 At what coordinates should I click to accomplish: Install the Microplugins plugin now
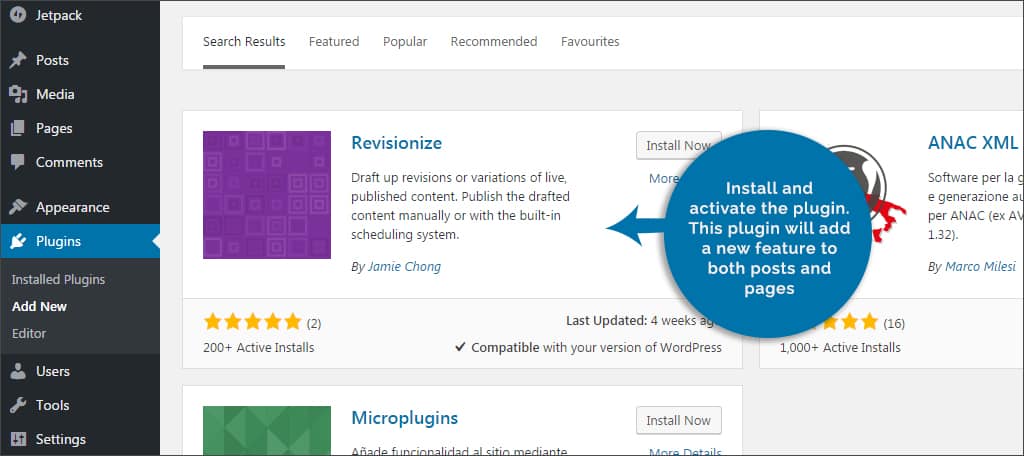pos(679,421)
